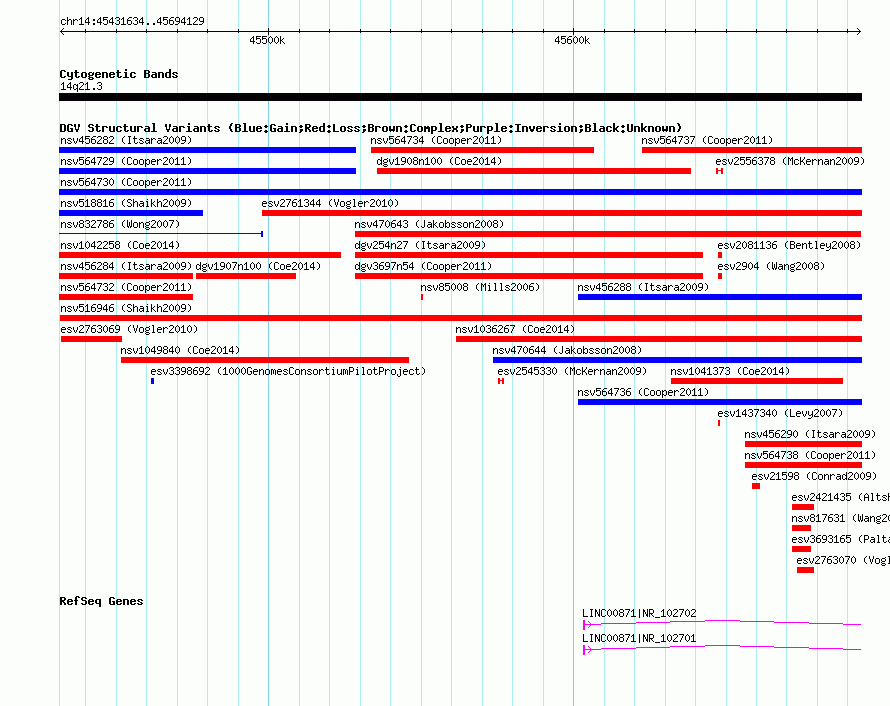Screen dimensions: 890x706
Task: Open the nsv564737 (Cooper2011) variant label
Action: [x=707, y=140]
